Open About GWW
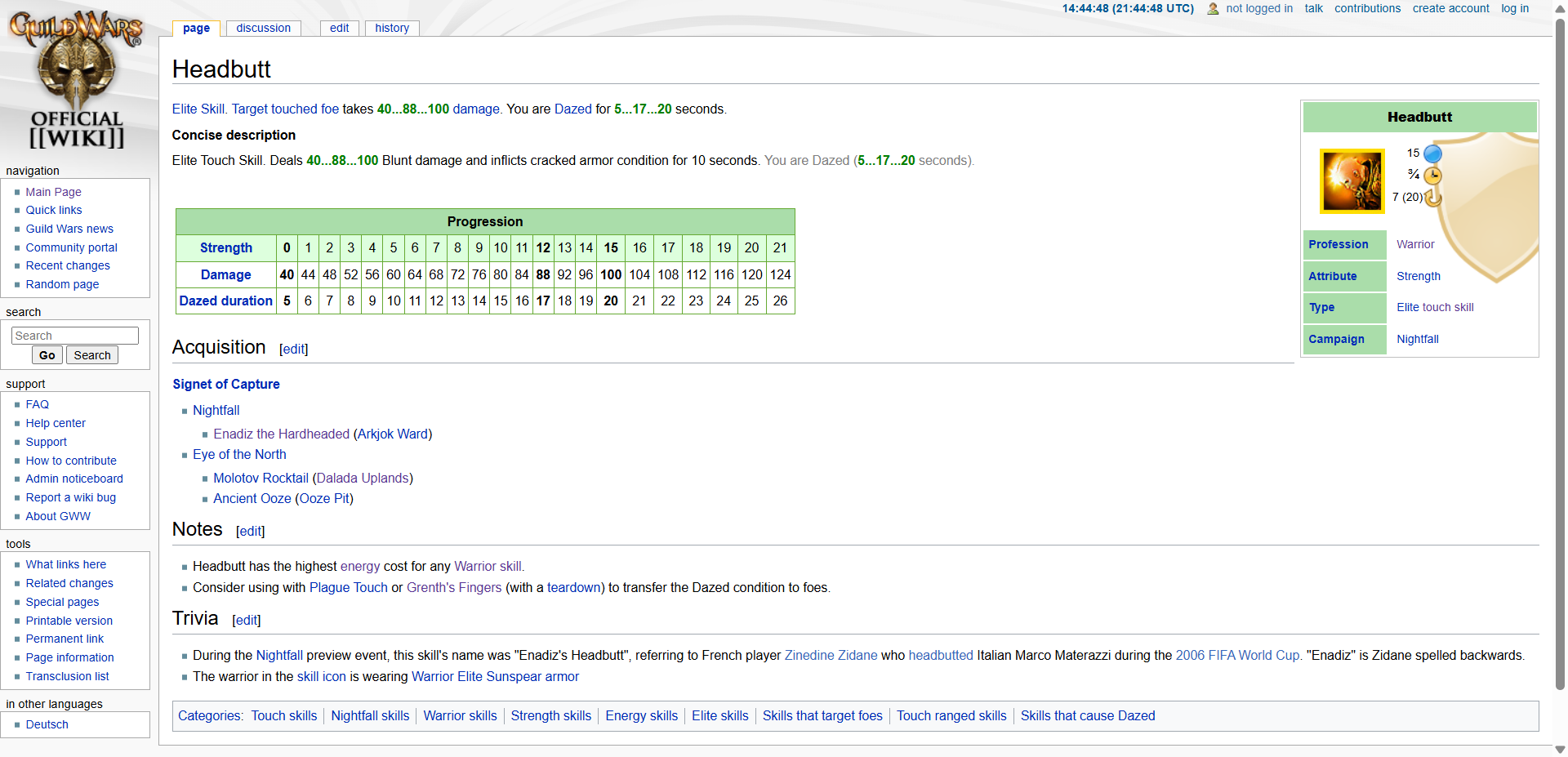 point(57,516)
